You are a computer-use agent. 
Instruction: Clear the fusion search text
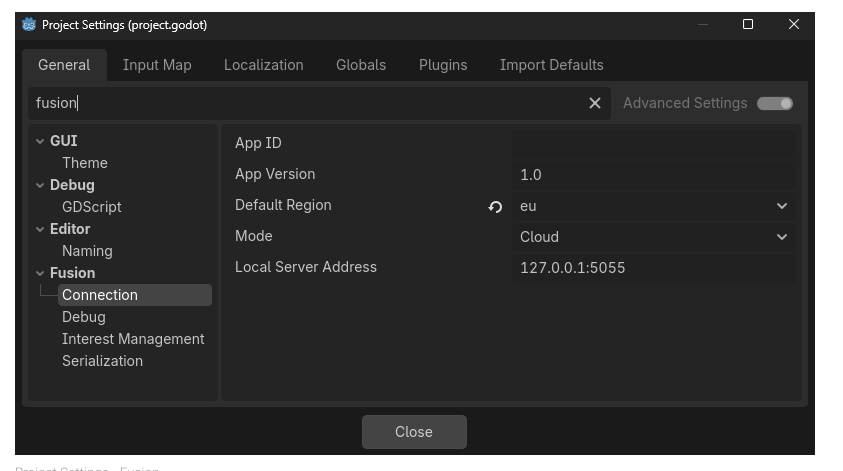pos(595,103)
